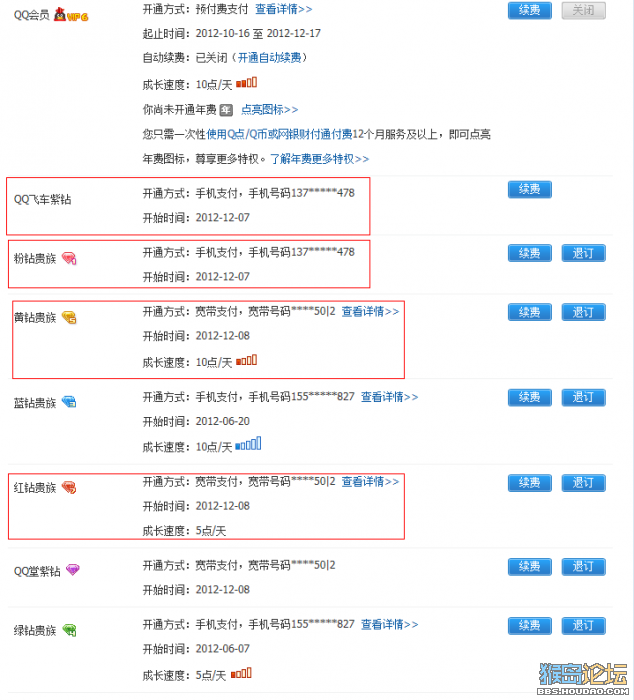
Task: Click 蓝钻贵族 start date 2012-06-20
Action: point(222,421)
